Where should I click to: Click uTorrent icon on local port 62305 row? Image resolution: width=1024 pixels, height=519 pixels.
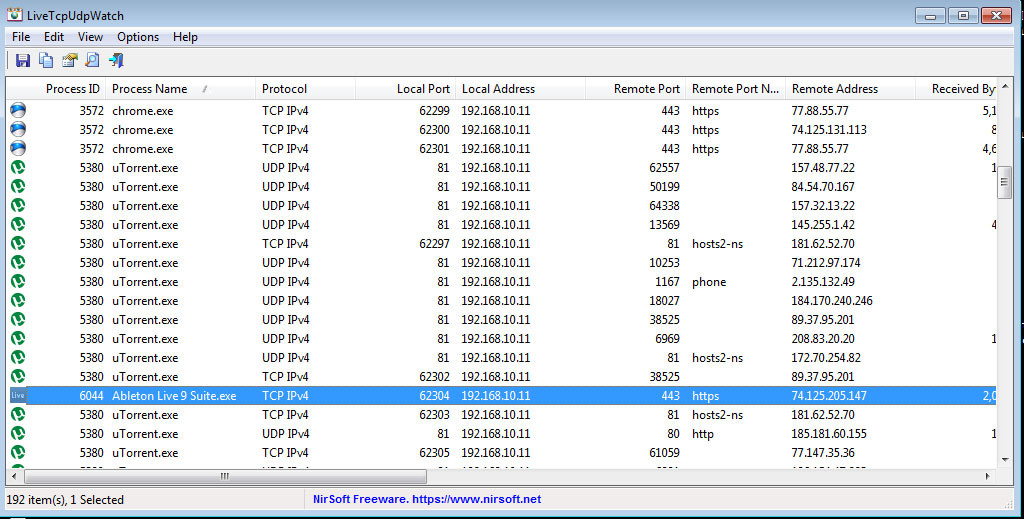tap(18, 452)
